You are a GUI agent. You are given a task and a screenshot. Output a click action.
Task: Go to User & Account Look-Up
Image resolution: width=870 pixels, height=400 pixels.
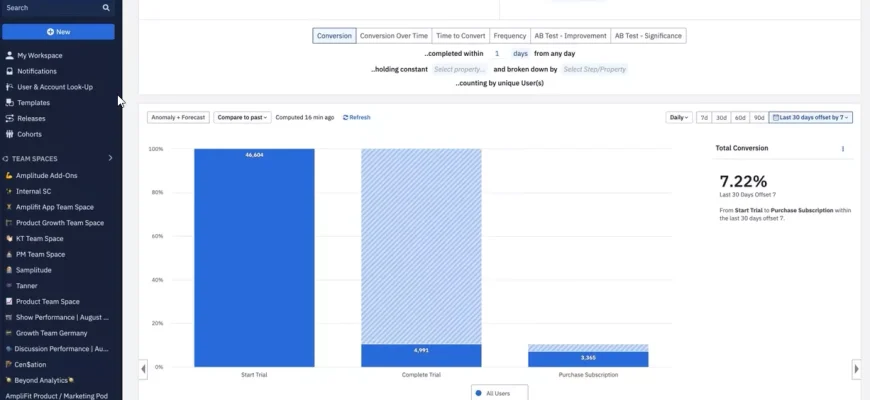(x=54, y=87)
